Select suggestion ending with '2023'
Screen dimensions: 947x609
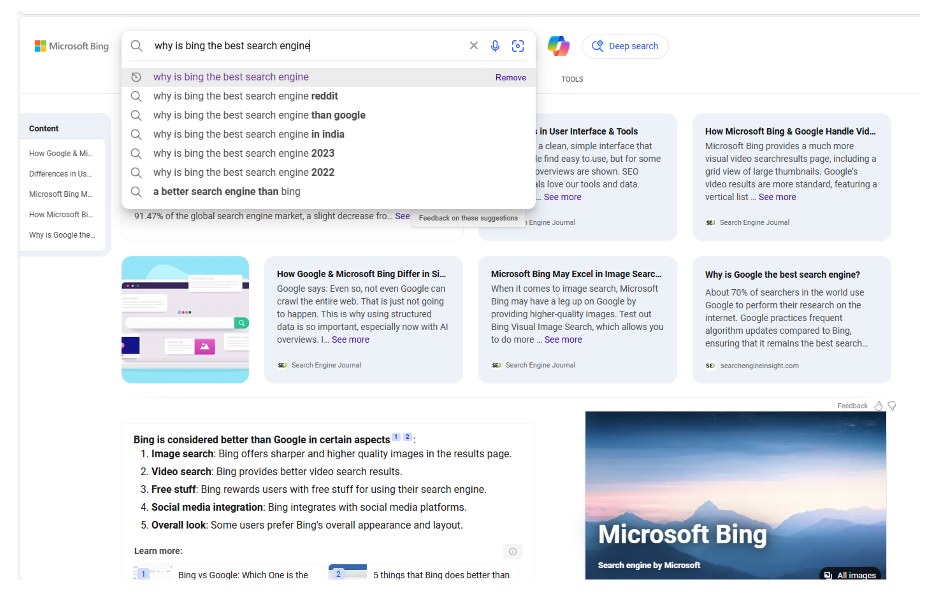tap(329, 153)
